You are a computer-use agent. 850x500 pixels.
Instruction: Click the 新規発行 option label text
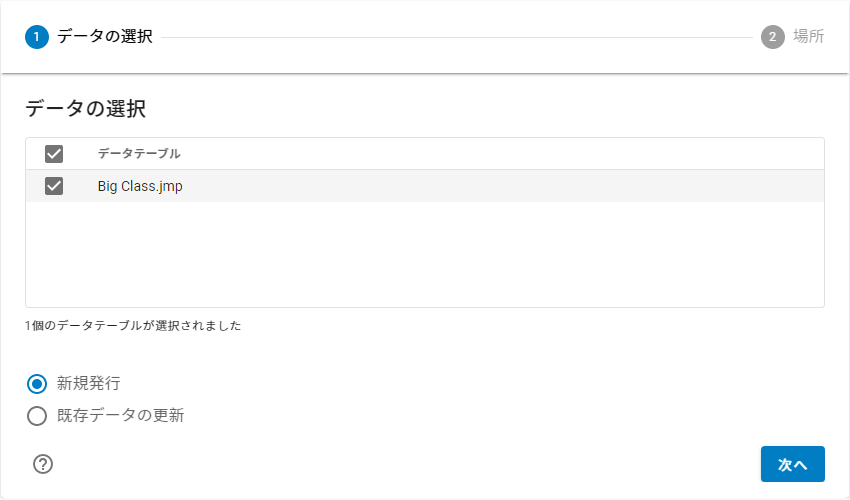point(89,383)
